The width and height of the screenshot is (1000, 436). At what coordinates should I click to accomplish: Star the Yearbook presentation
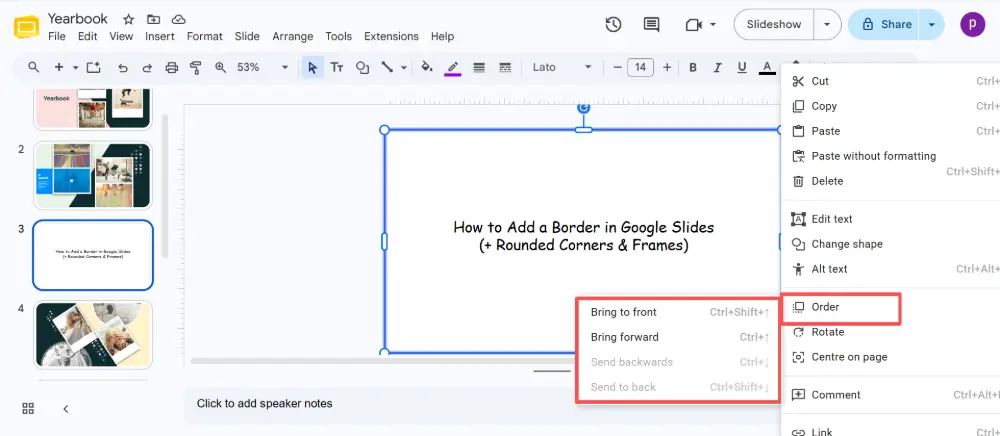coord(128,19)
